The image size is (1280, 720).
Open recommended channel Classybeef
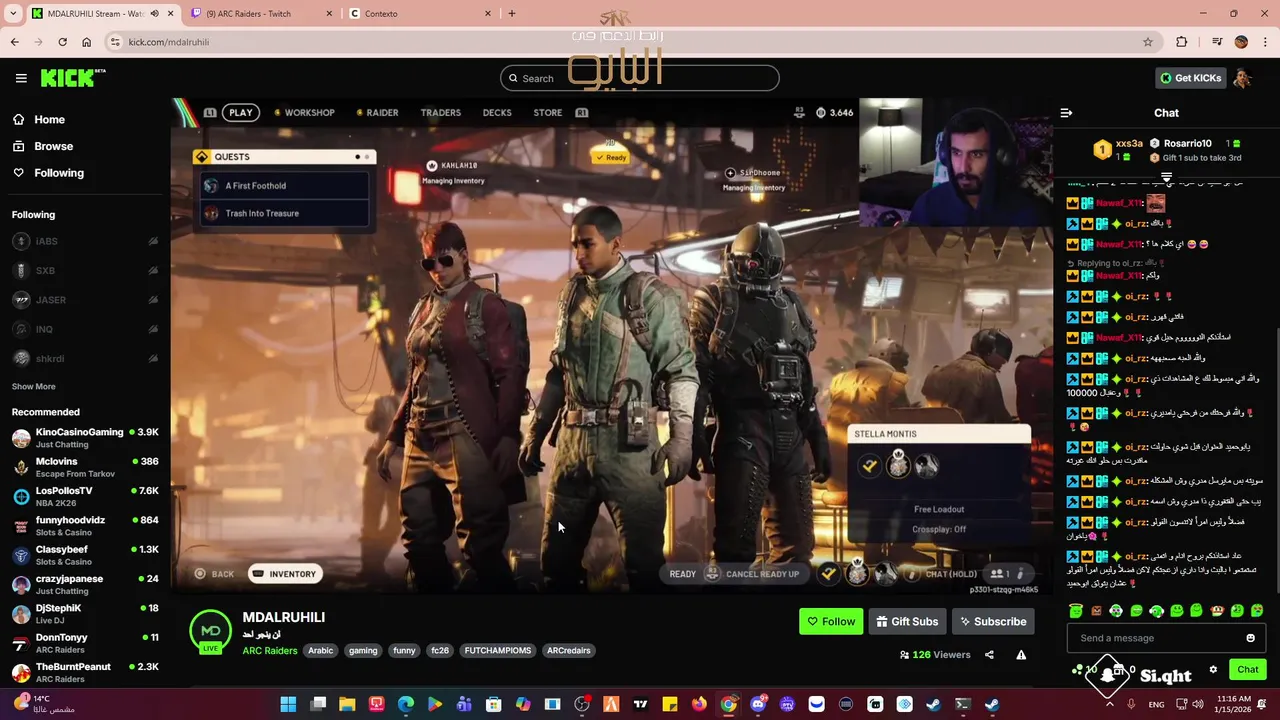click(85, 555)
